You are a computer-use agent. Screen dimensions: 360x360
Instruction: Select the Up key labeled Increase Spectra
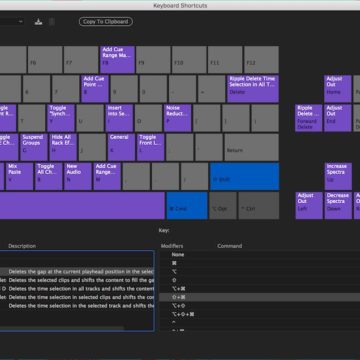click(x=338, y=176)
